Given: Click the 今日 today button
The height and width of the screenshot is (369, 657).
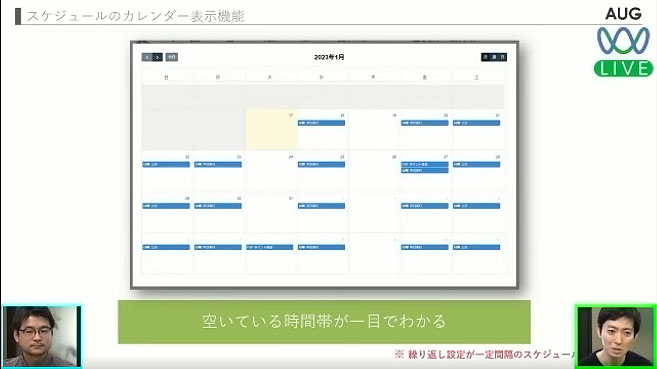Looking at the screenshot, I should coord(172,57).
